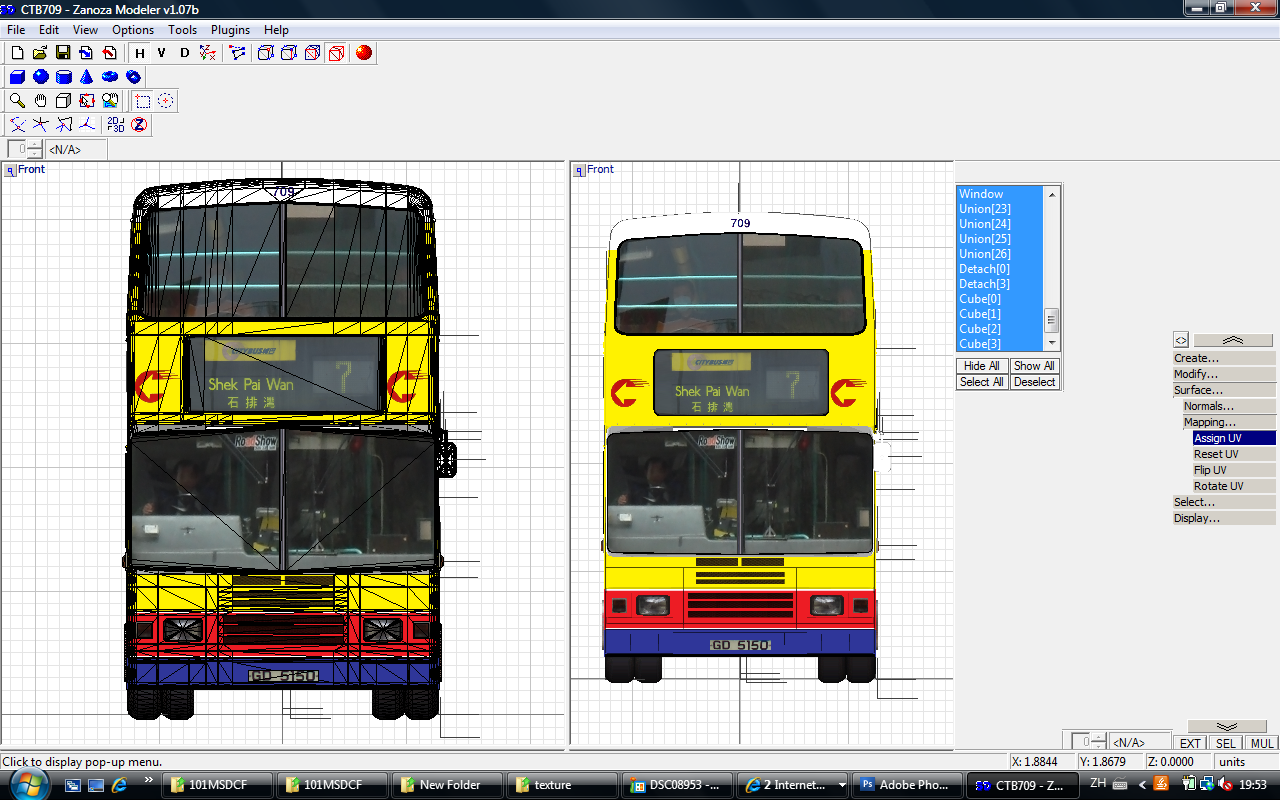Screen dimensions: 1280x800
Task: Click the third snap polygon icon
Action: point(63,125)
